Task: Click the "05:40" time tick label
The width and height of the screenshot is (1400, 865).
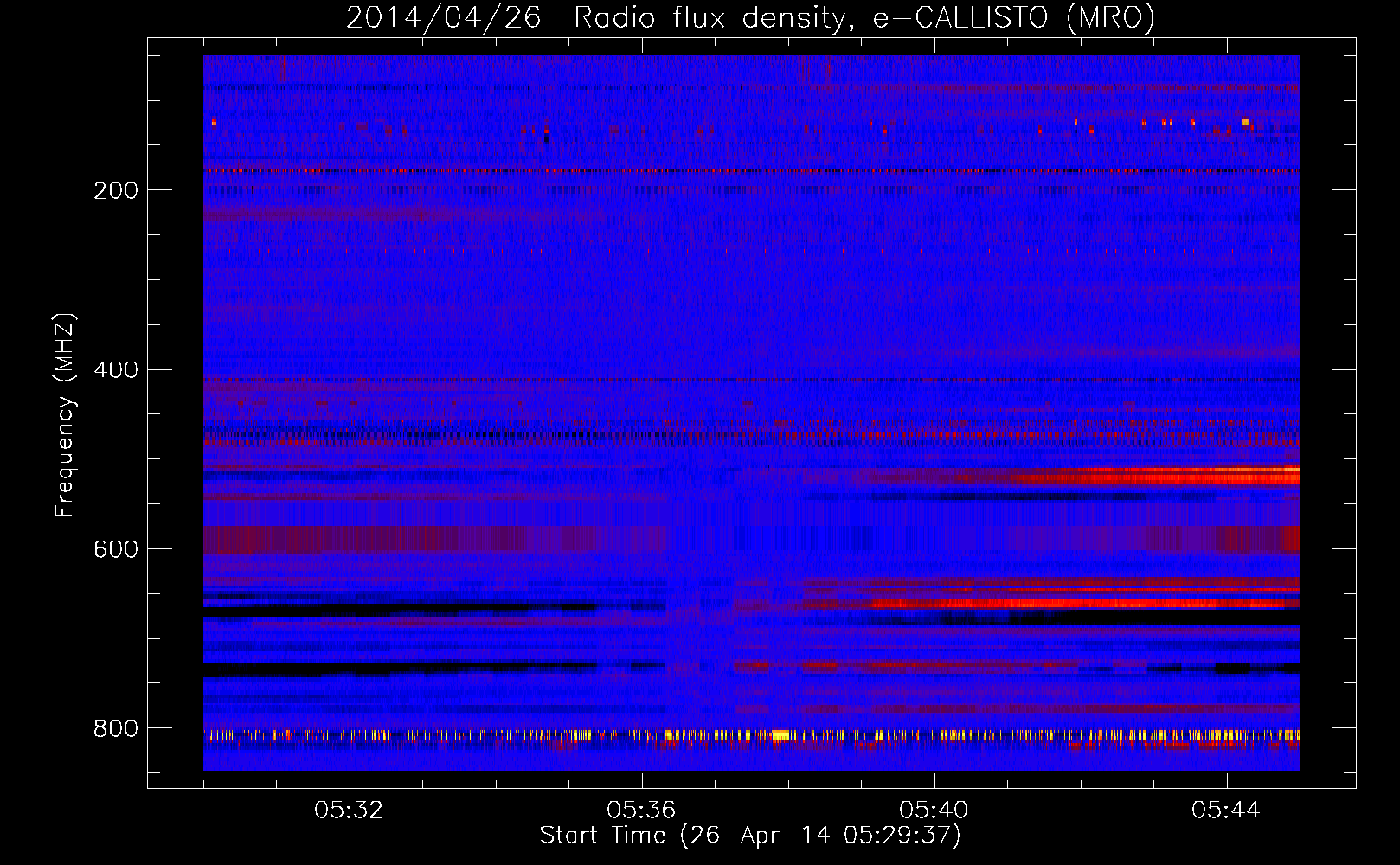Action: 934,811
